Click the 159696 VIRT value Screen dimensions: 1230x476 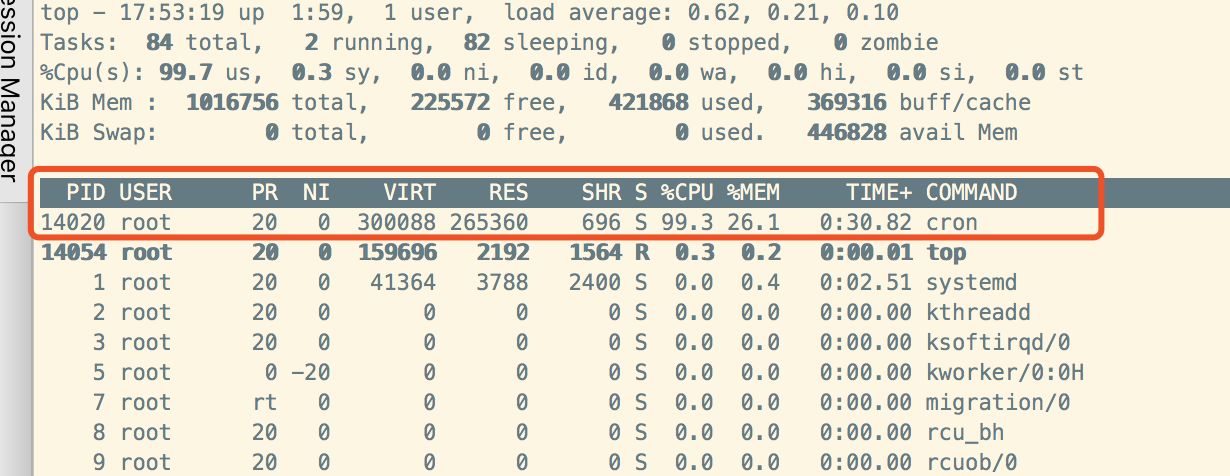[x=396, y=252]
